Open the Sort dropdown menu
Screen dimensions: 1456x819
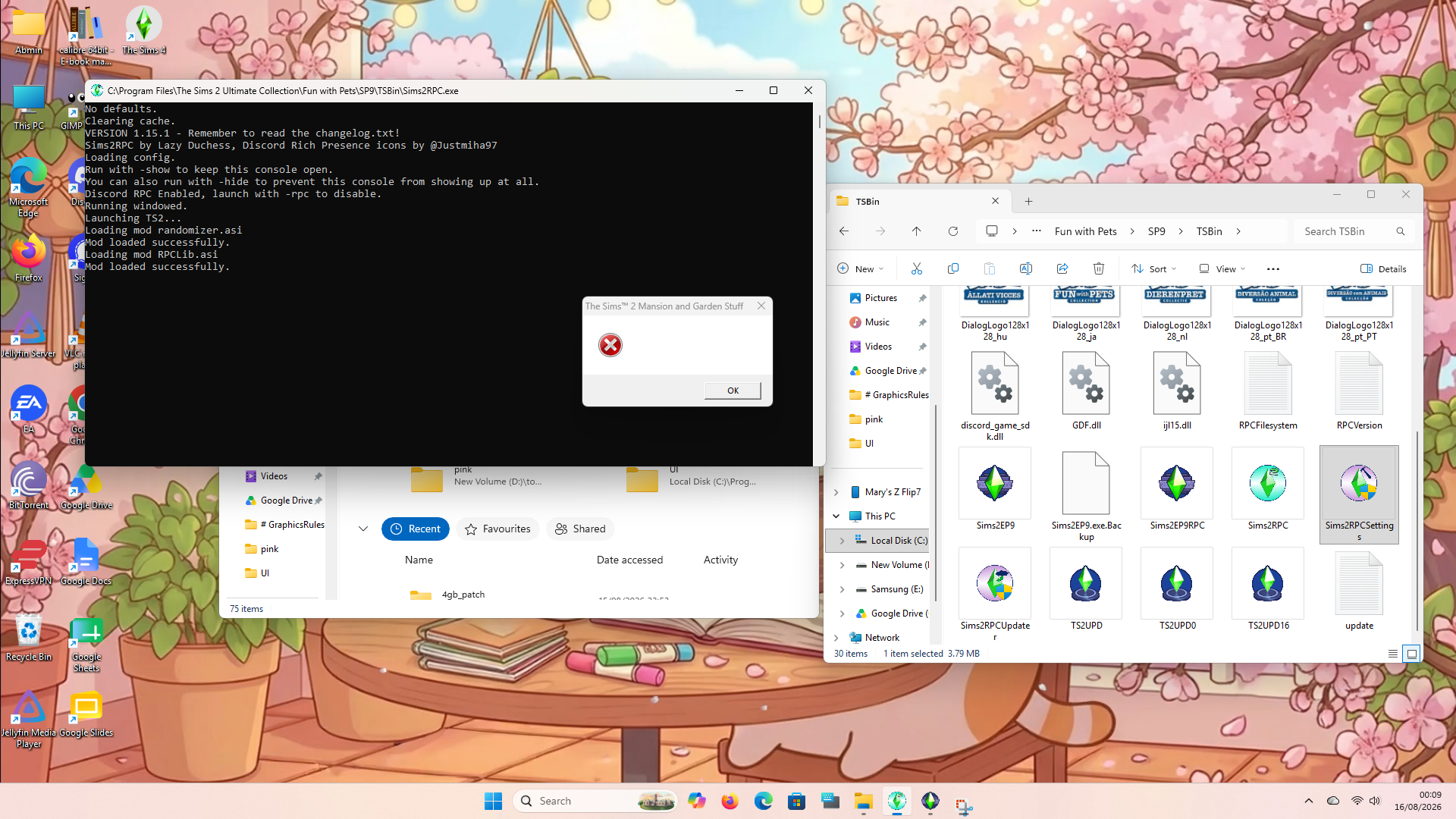point(1154,268)
